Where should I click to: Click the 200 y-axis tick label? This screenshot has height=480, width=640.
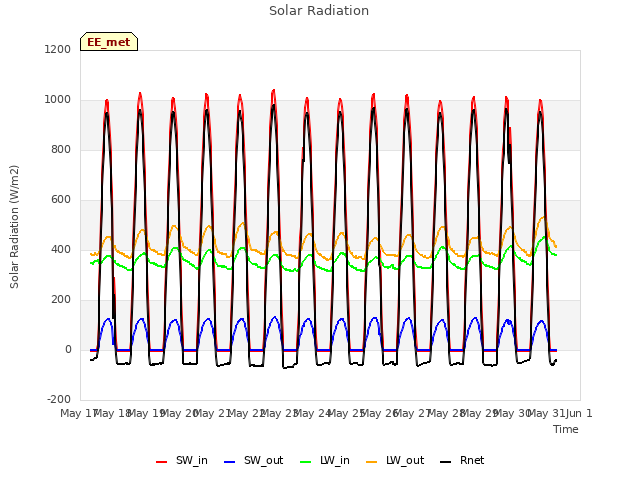pos(61,300)
